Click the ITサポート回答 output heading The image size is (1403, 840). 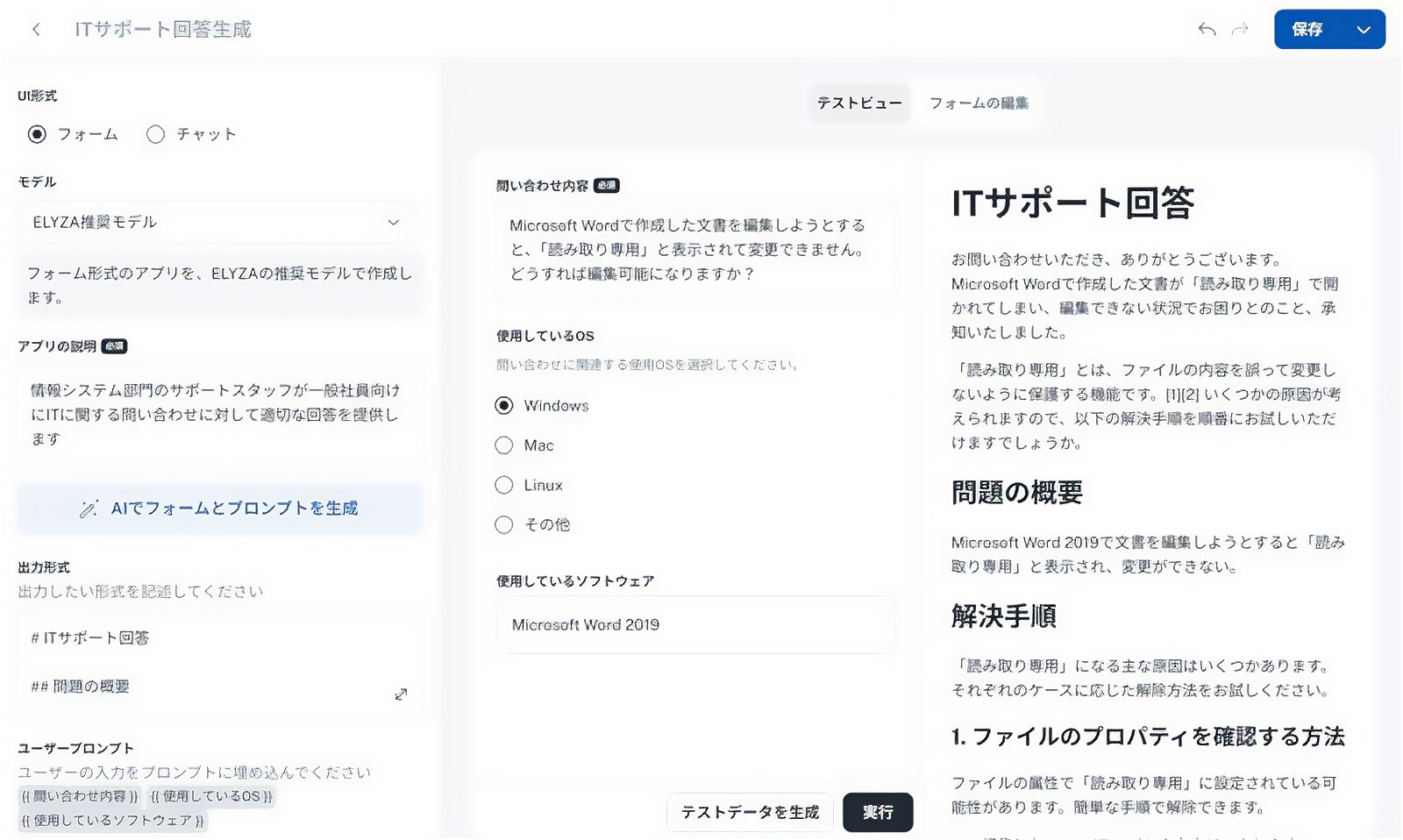pyautogui.click(x=1072, y=203)
